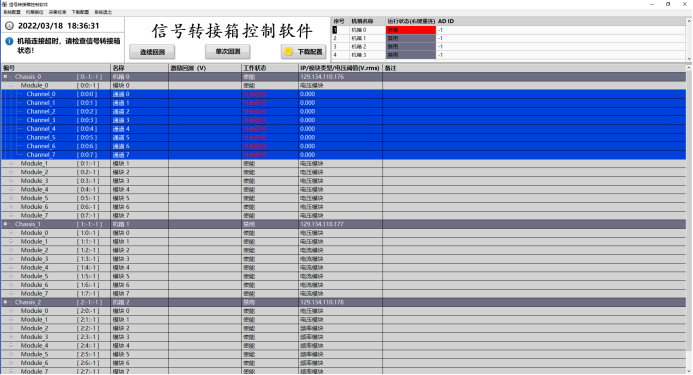Click the IP address 129.134.110.178

point(322,302)
